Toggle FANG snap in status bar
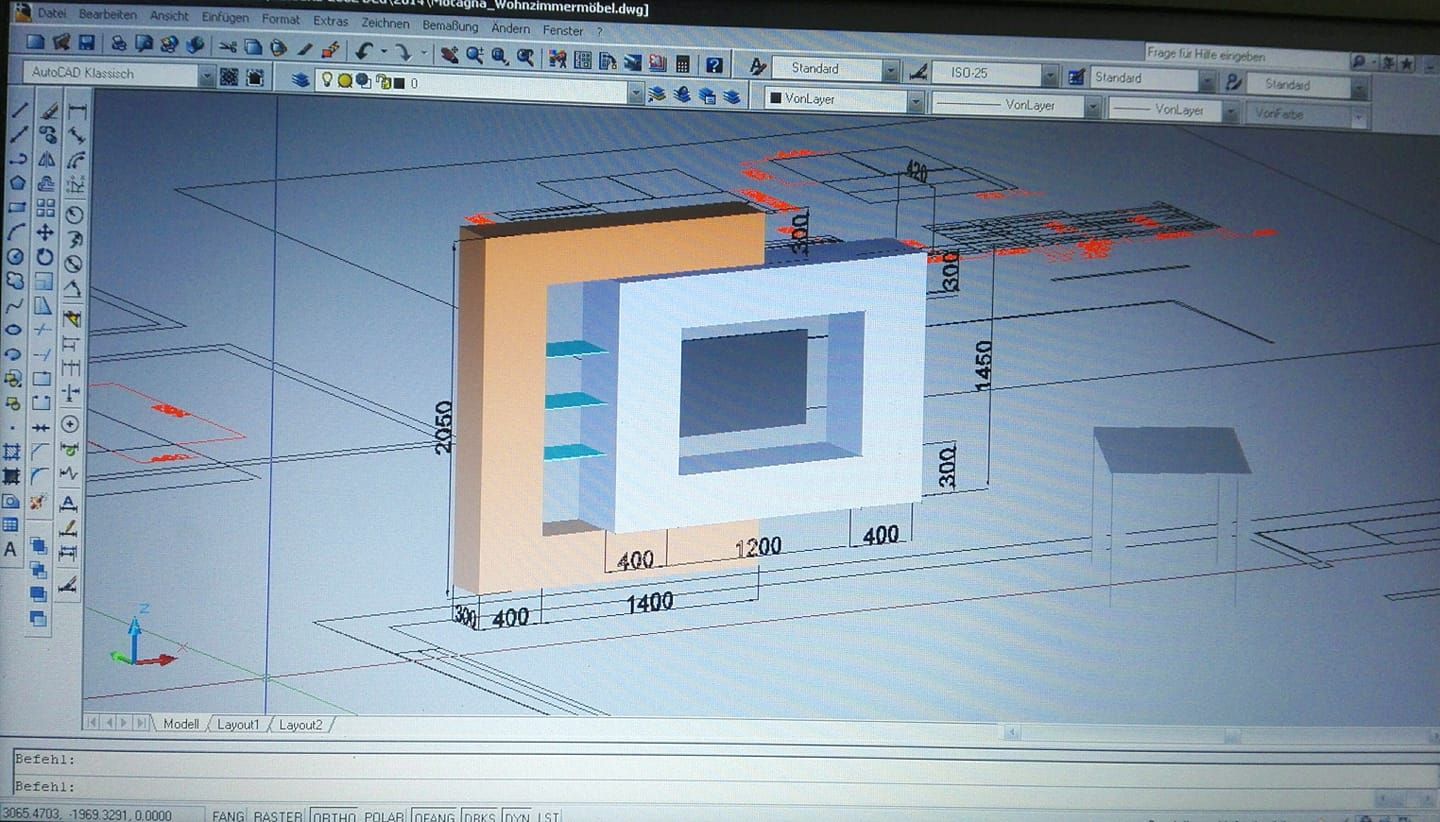1440x822 pixels. tap(228, 816)
